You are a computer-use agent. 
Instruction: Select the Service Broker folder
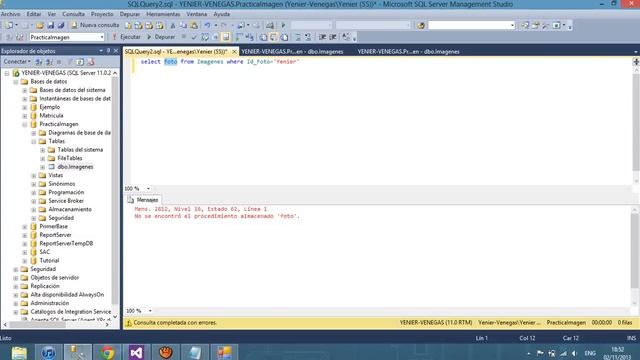click(x=66, y=201)
